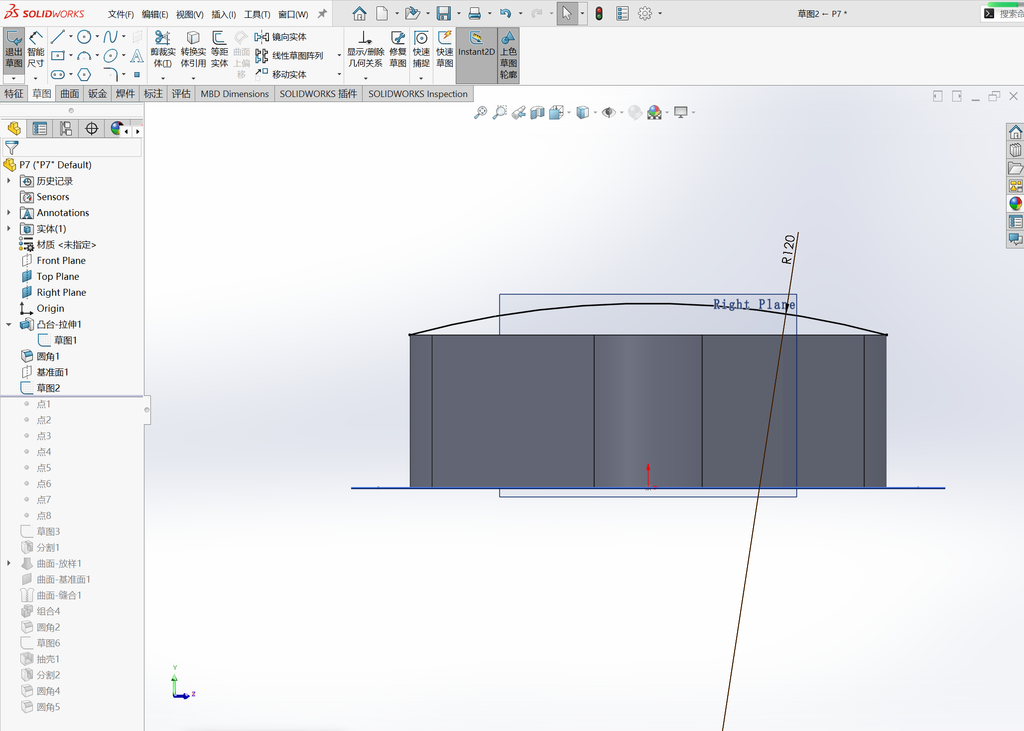Screen dimensions: 1024x731
Task: Click Quick Snaps (快速捕捉)
Action: [421, 50]
